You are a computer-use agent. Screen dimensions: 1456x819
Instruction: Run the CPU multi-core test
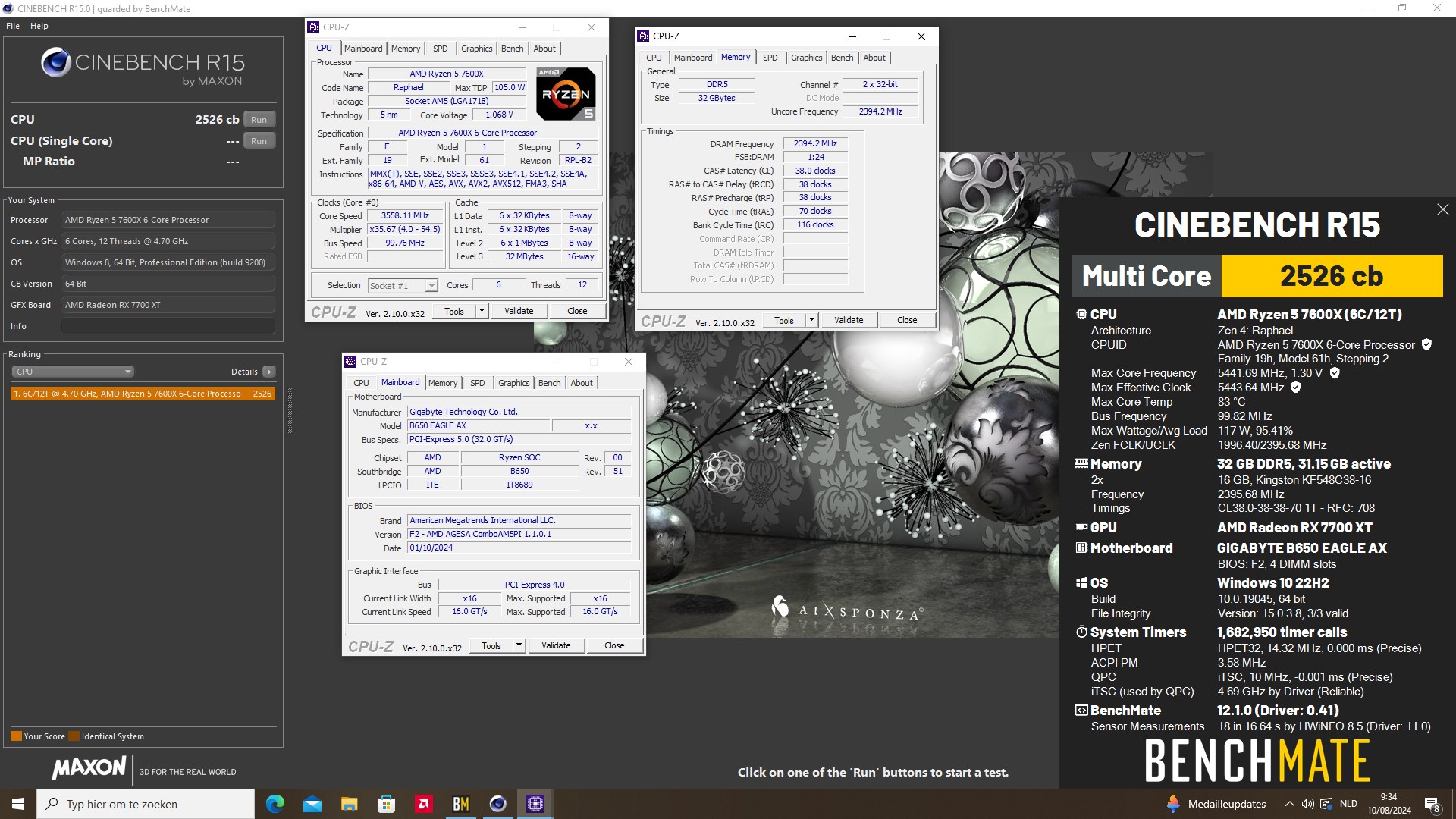[259, 120]
